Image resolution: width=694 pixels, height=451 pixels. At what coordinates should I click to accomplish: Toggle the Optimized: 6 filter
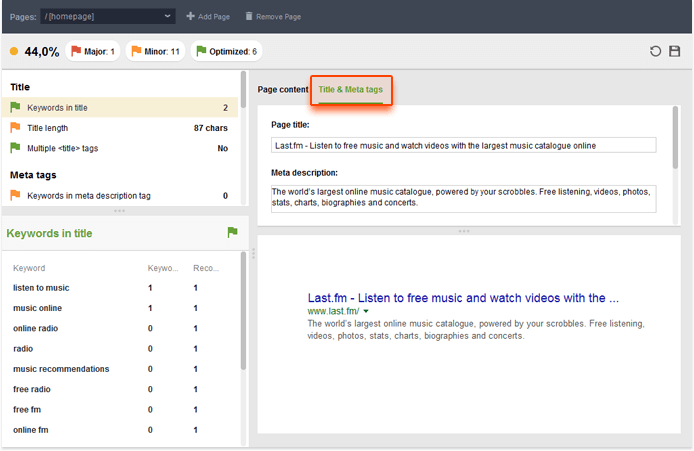tap(226, 51)
